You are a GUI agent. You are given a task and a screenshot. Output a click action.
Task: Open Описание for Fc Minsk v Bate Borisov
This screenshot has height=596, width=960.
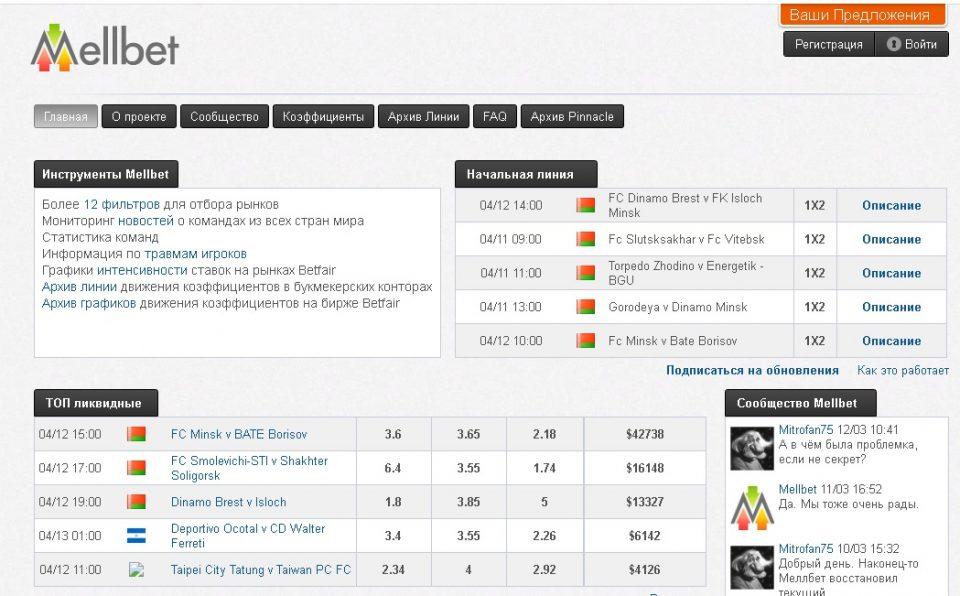click(891, 341)
